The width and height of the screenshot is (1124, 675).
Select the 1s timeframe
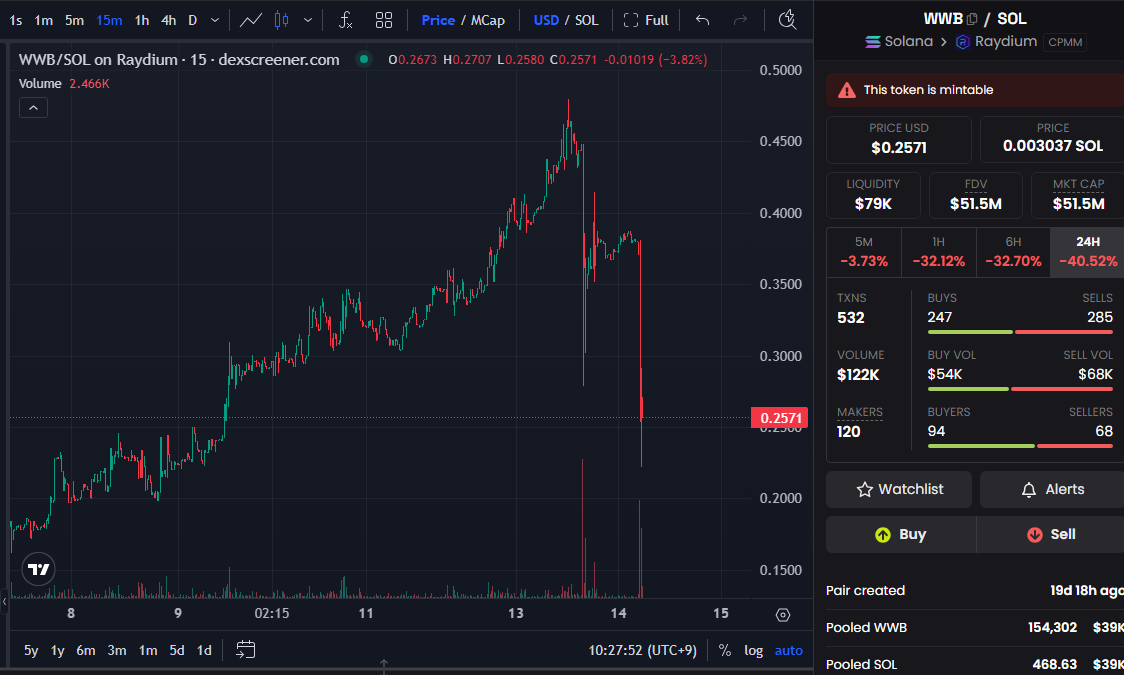coord(16,20)
